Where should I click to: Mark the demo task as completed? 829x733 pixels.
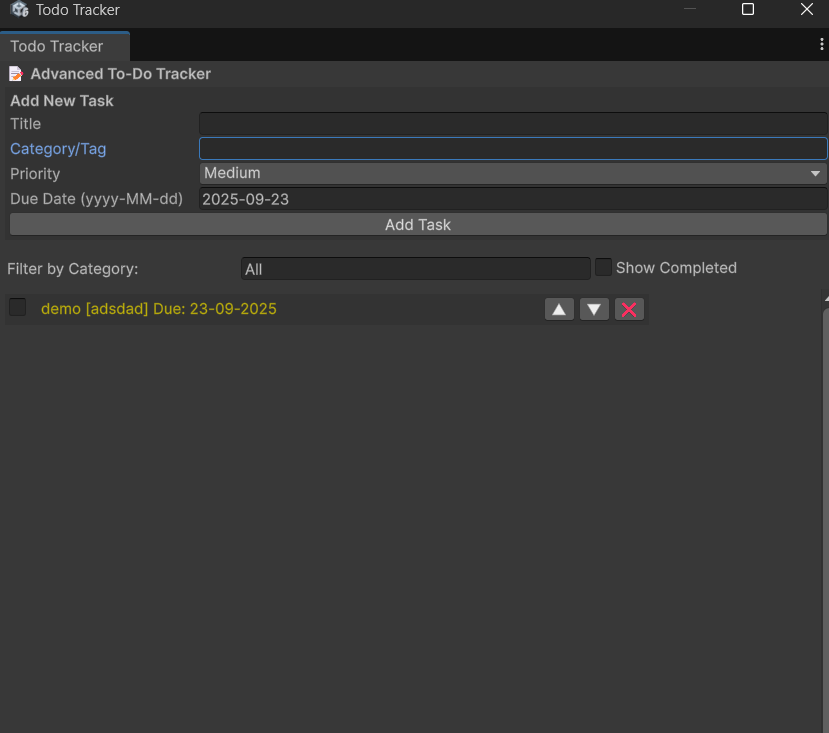coord(17,307)
